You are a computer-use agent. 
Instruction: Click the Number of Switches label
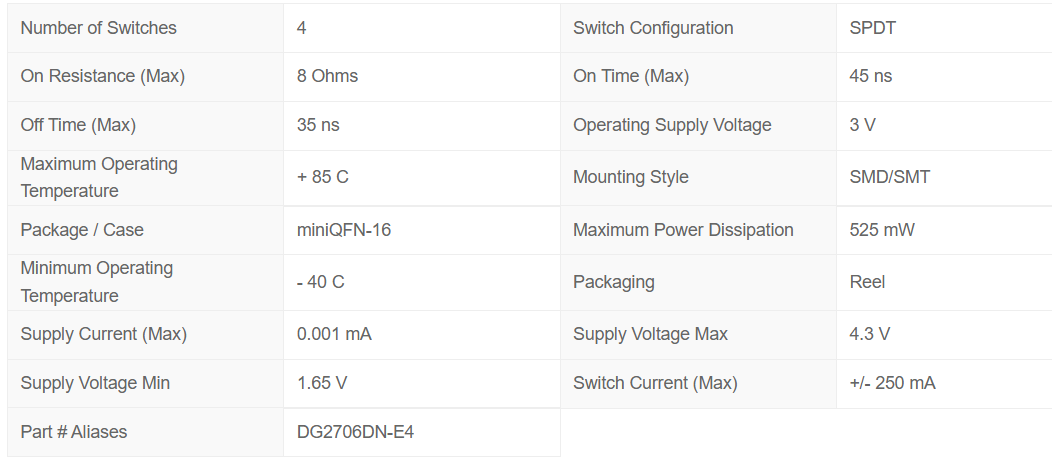[99, 28]
